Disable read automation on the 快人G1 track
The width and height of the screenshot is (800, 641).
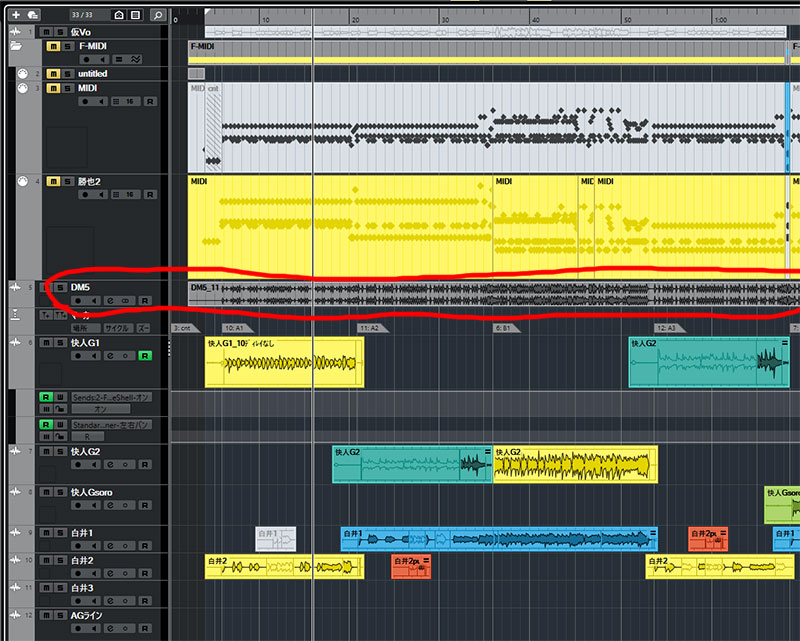145,356
